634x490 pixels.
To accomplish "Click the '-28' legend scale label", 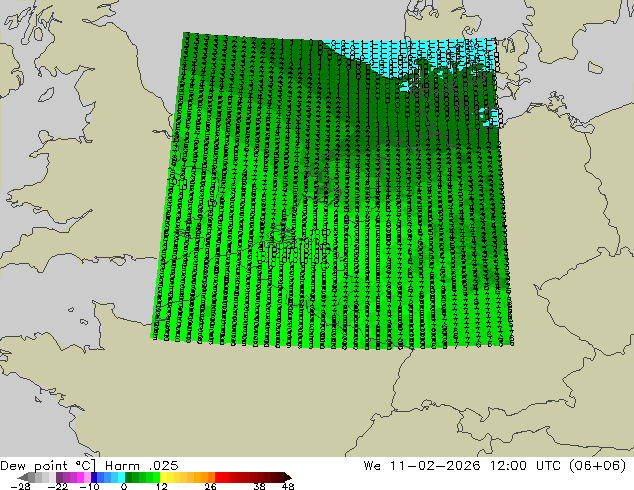I will pyautogui.click(x=20, y=486).
